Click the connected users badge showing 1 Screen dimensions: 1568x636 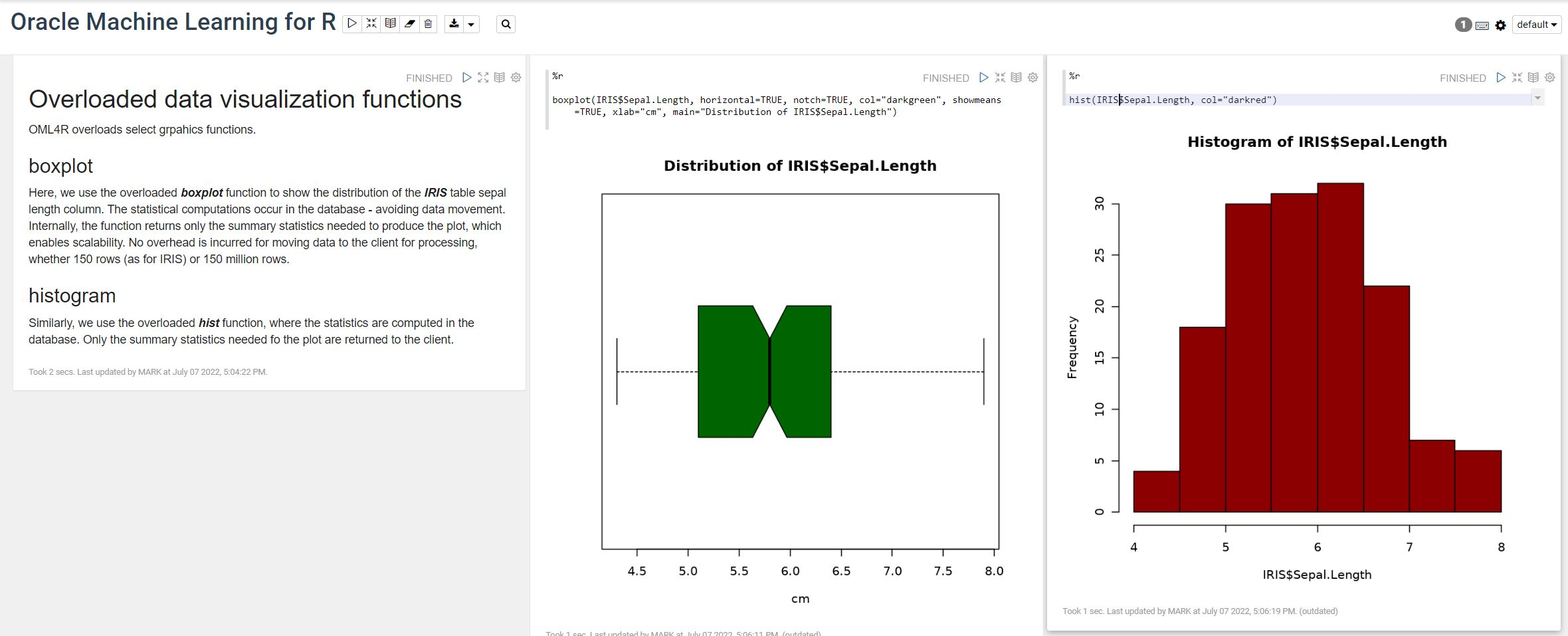[1462, 25]
